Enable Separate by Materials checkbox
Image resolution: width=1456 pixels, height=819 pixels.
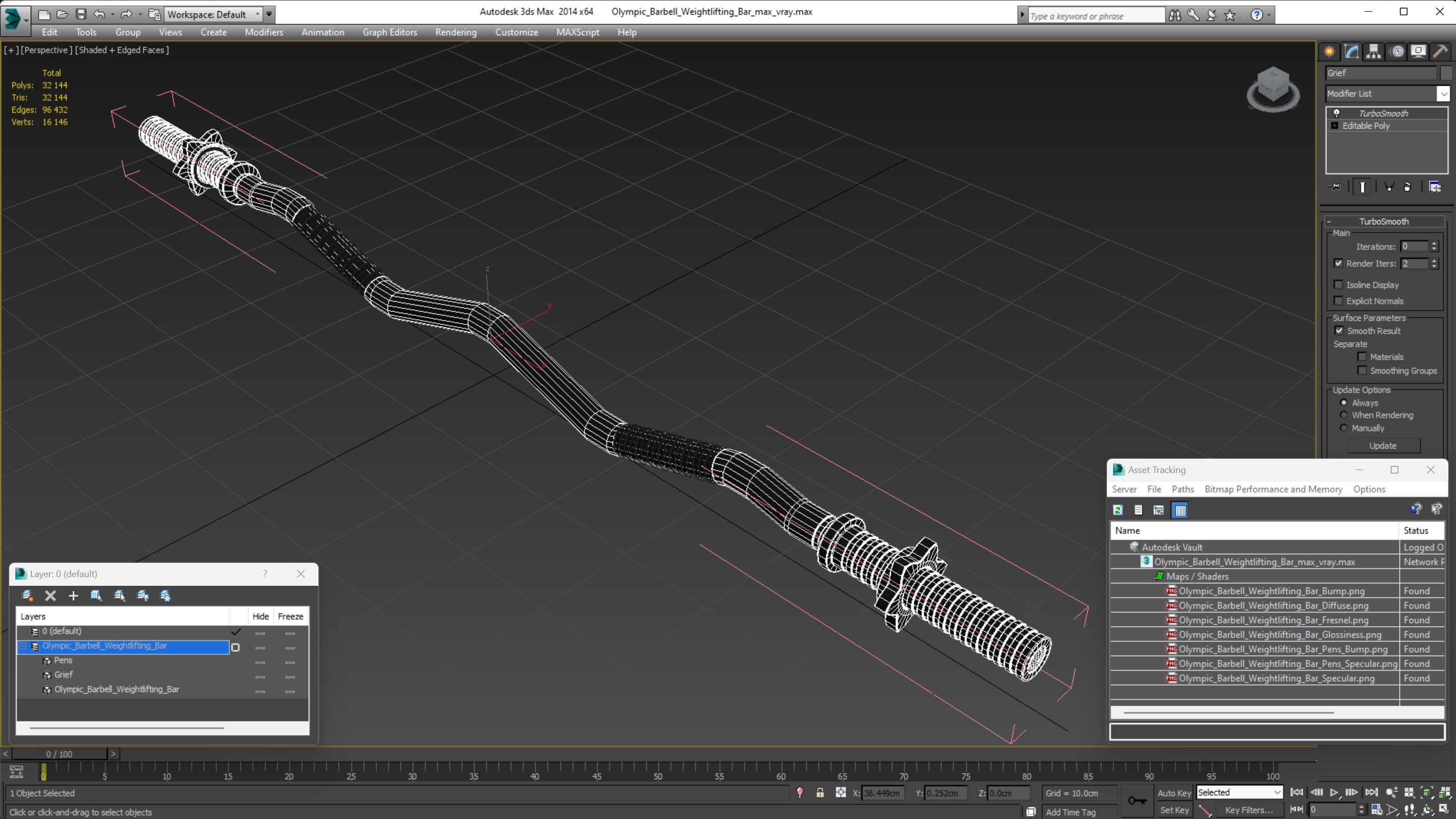[x=1362, y=357]
